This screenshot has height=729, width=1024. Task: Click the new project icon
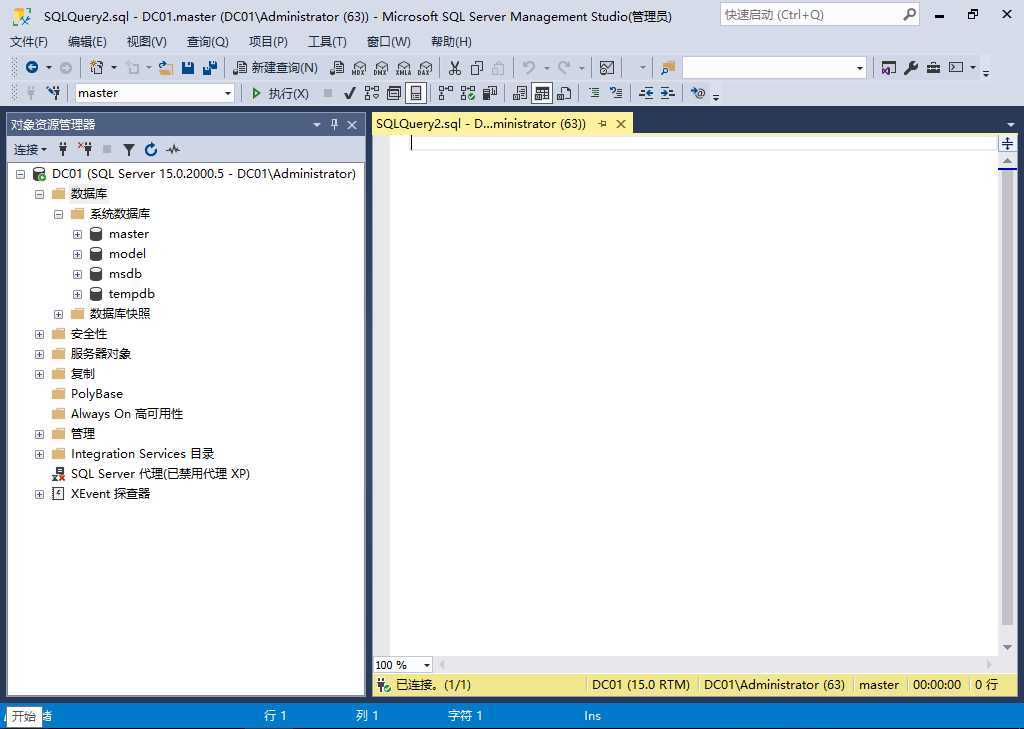(97, 67)
